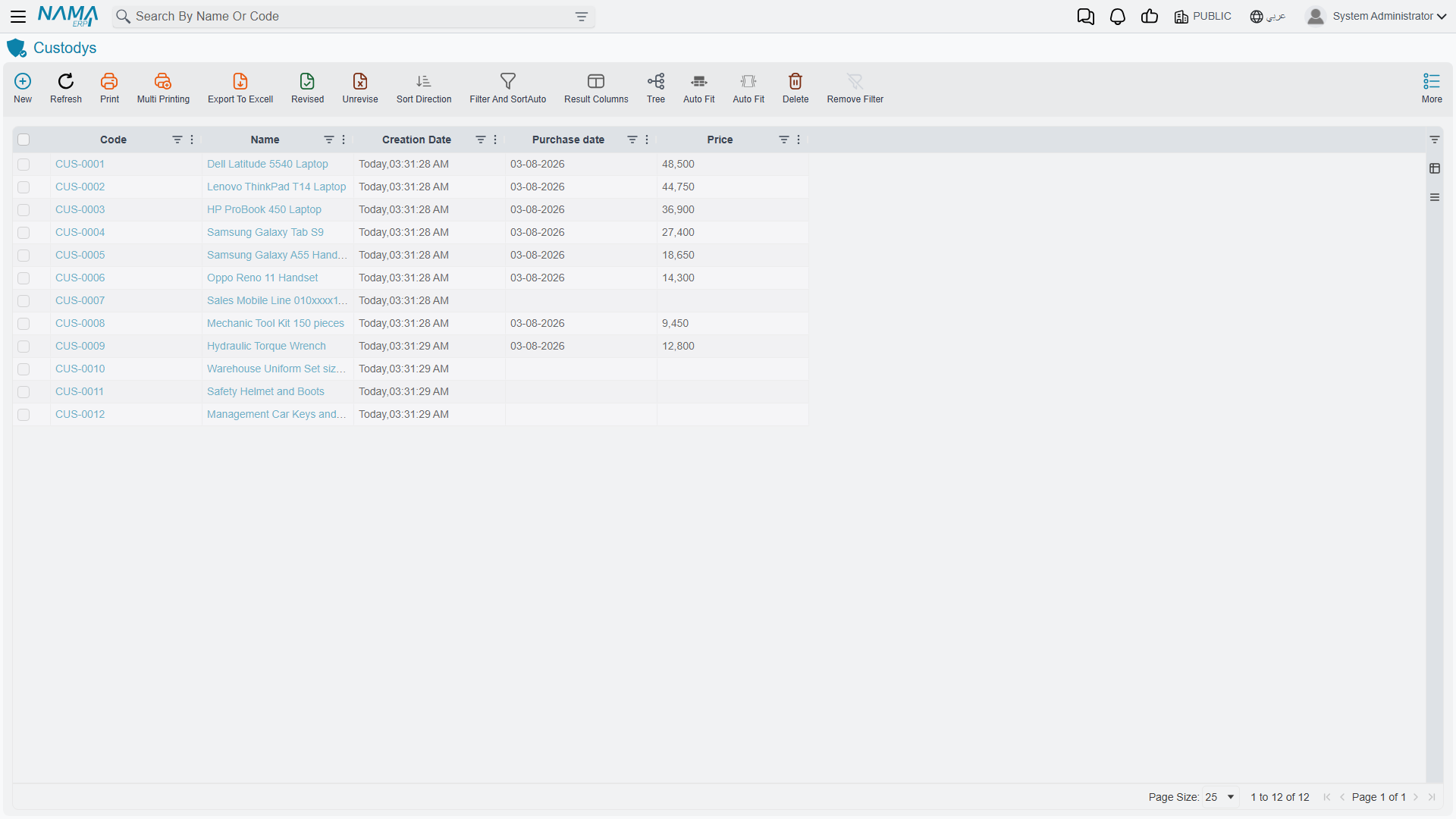Expand the System Administrator user menu

[x=1376, y=17]
